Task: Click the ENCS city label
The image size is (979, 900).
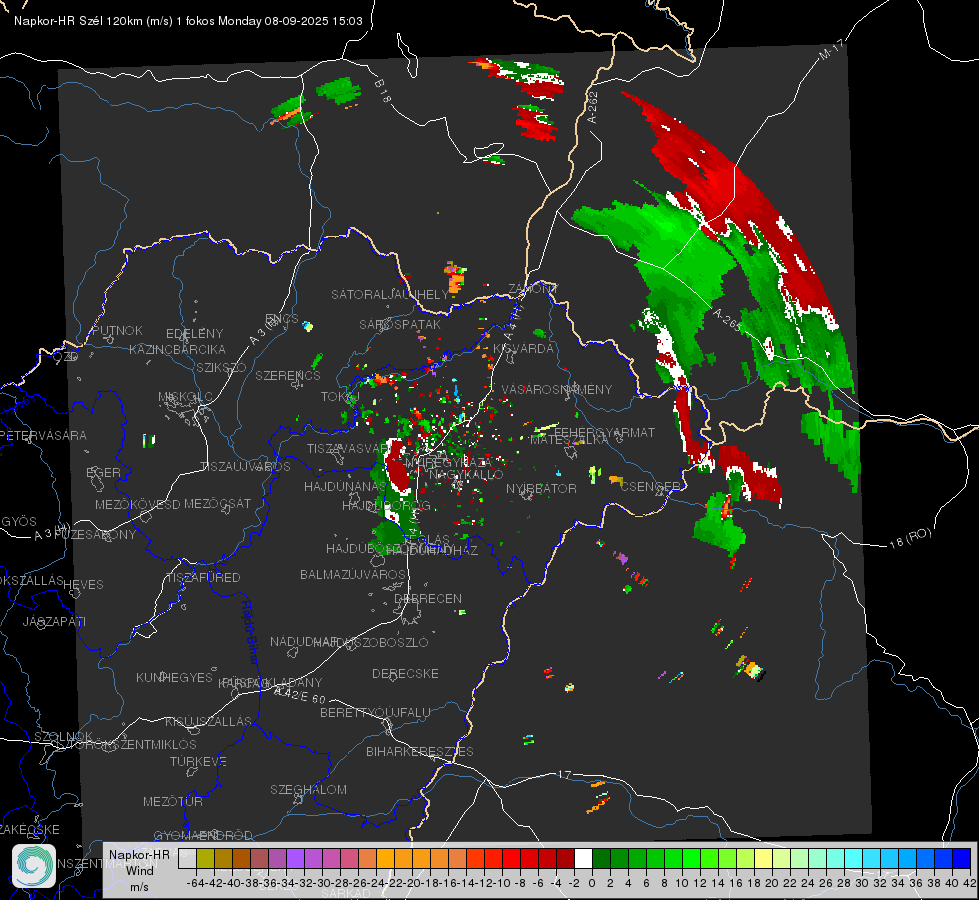Action: tap(282, 319)
